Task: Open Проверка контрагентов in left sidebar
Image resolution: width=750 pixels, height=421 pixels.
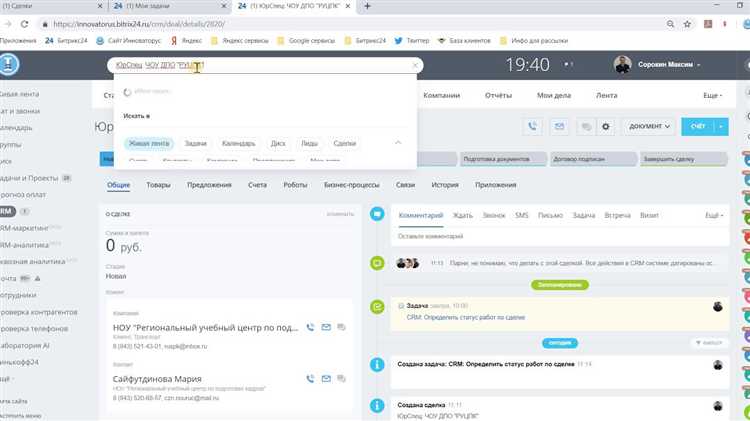Action: (39, 312)
